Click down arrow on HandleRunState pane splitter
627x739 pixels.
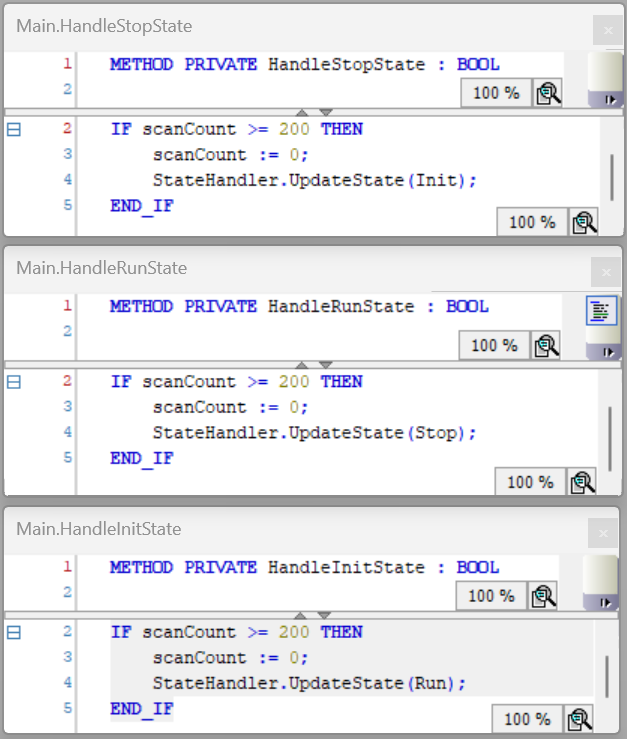tap(326, 365)
